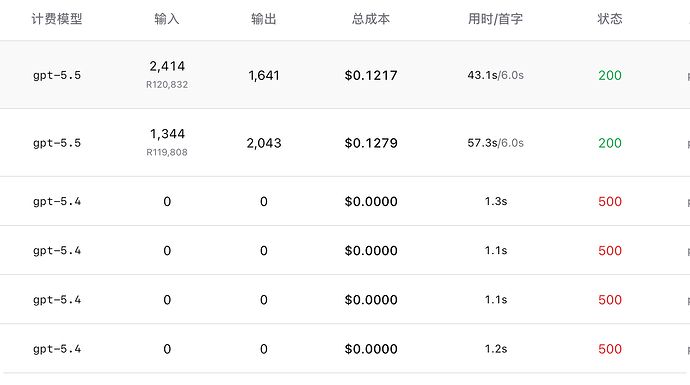This screenshot has height=385, width=690.
Task: Click the cached value R120,832
Action: (x=167, y=84)
